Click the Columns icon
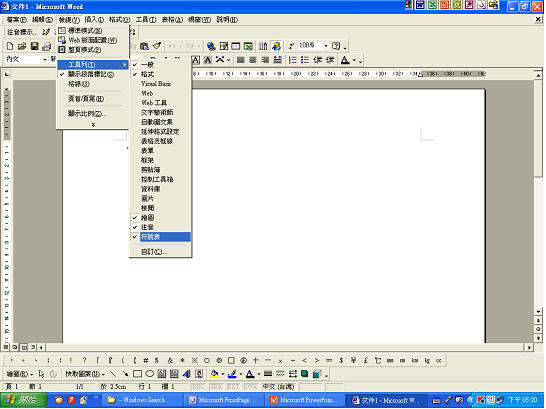Viewport: 546px width, 409px height. pos(263,46)
